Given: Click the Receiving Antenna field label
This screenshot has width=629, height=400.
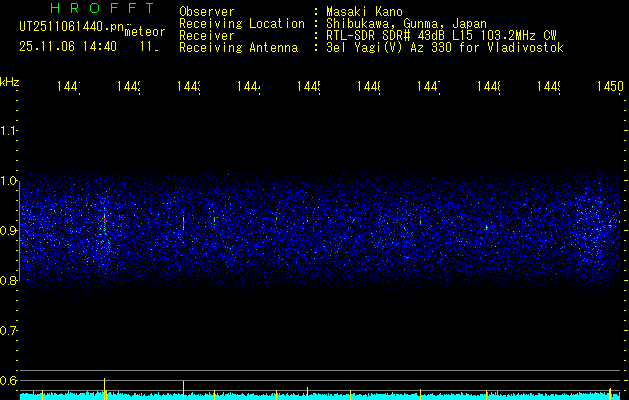Looking at the screenshot, I should click(238, 47).
